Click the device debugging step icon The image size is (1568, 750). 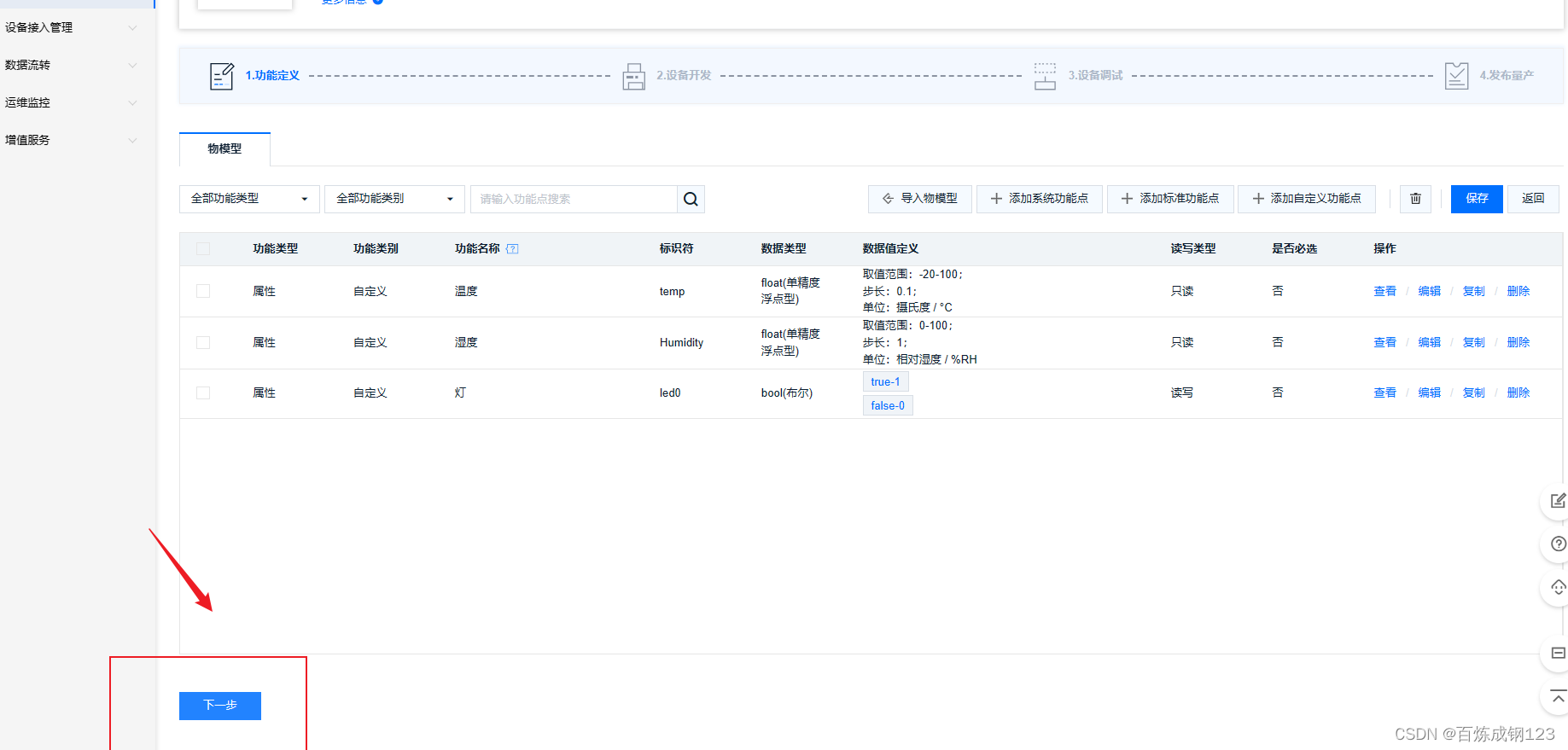click(1045, 76)
